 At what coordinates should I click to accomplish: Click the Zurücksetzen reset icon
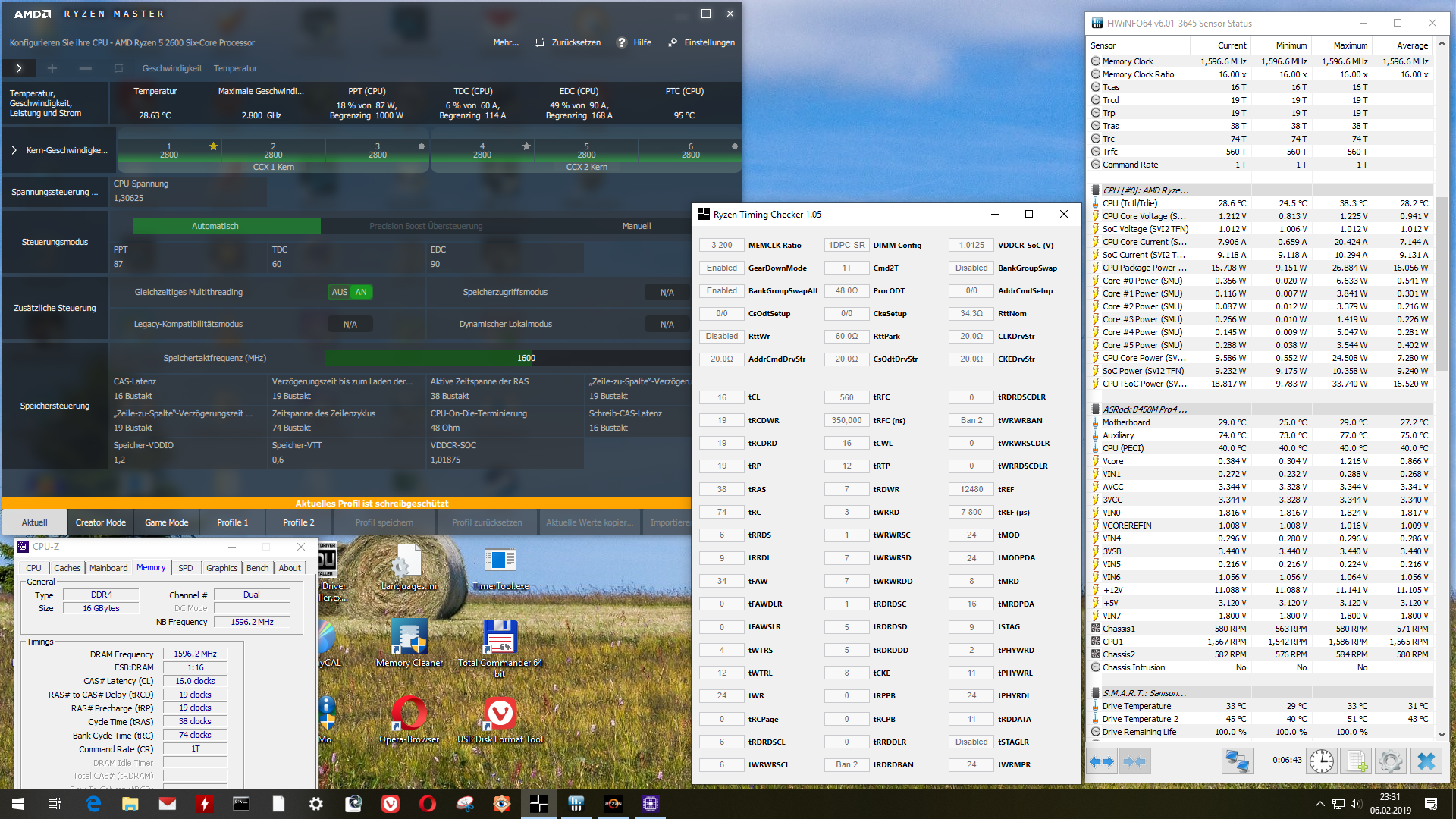pos(540,42)
